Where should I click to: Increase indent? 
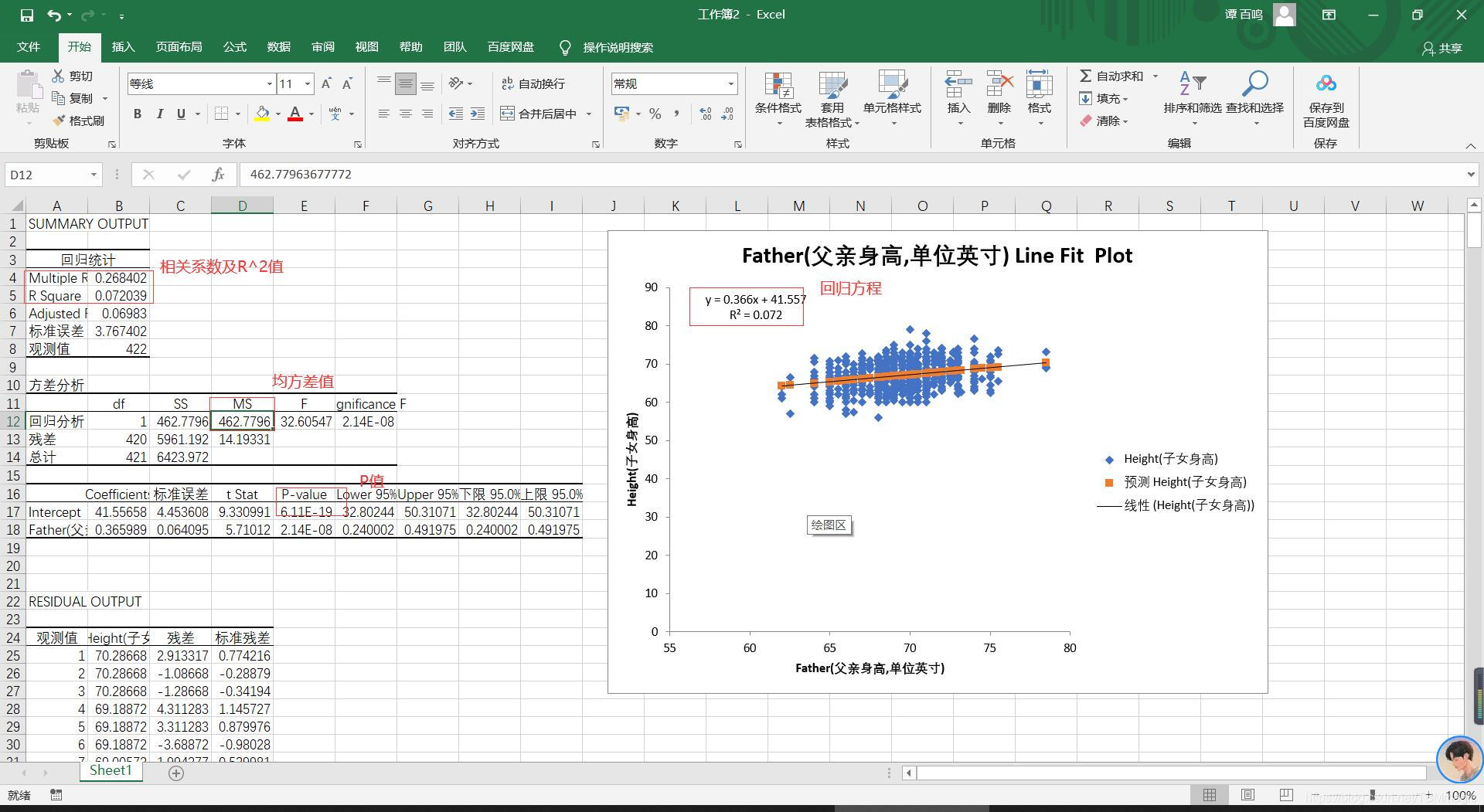[x=478, y=114]
